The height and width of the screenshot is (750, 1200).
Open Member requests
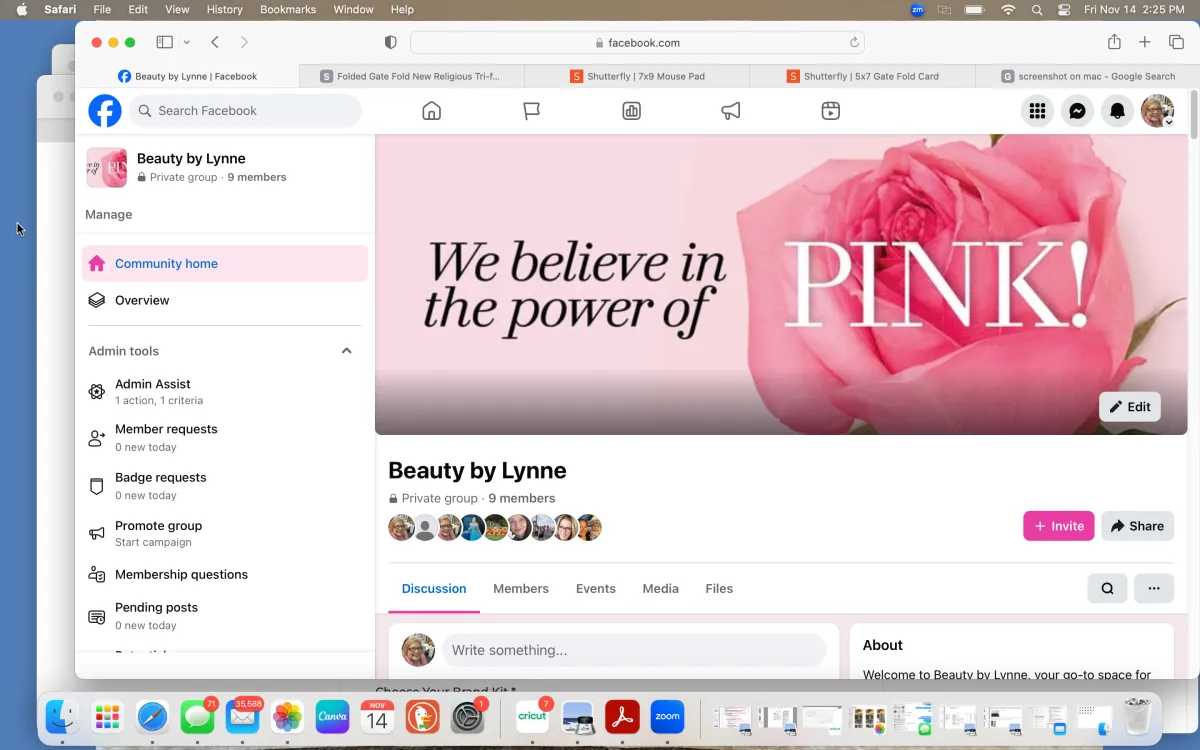pyautogui.click(x=225, y=437)
